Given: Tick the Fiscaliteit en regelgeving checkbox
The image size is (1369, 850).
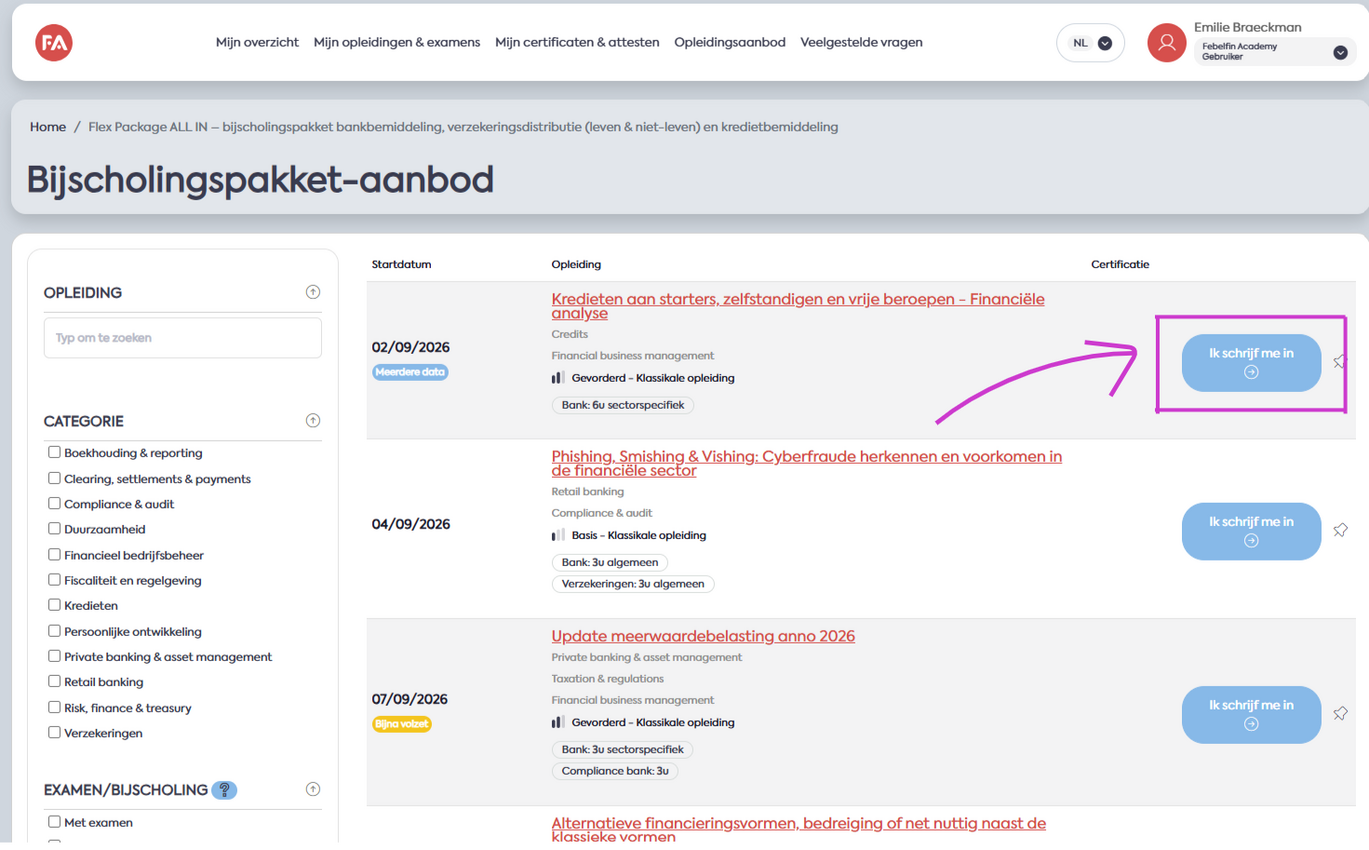Looking at the screenshot, I should [x=54, y=579].
